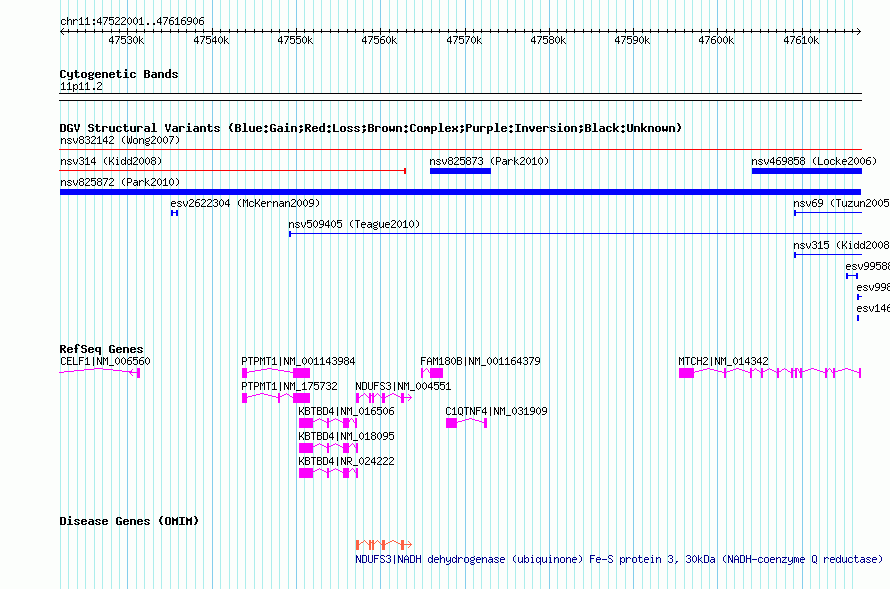Click the nsv315 (Kidd2008) variant label
The width and height of the screenshot is (890, 589).
[841, 245]
